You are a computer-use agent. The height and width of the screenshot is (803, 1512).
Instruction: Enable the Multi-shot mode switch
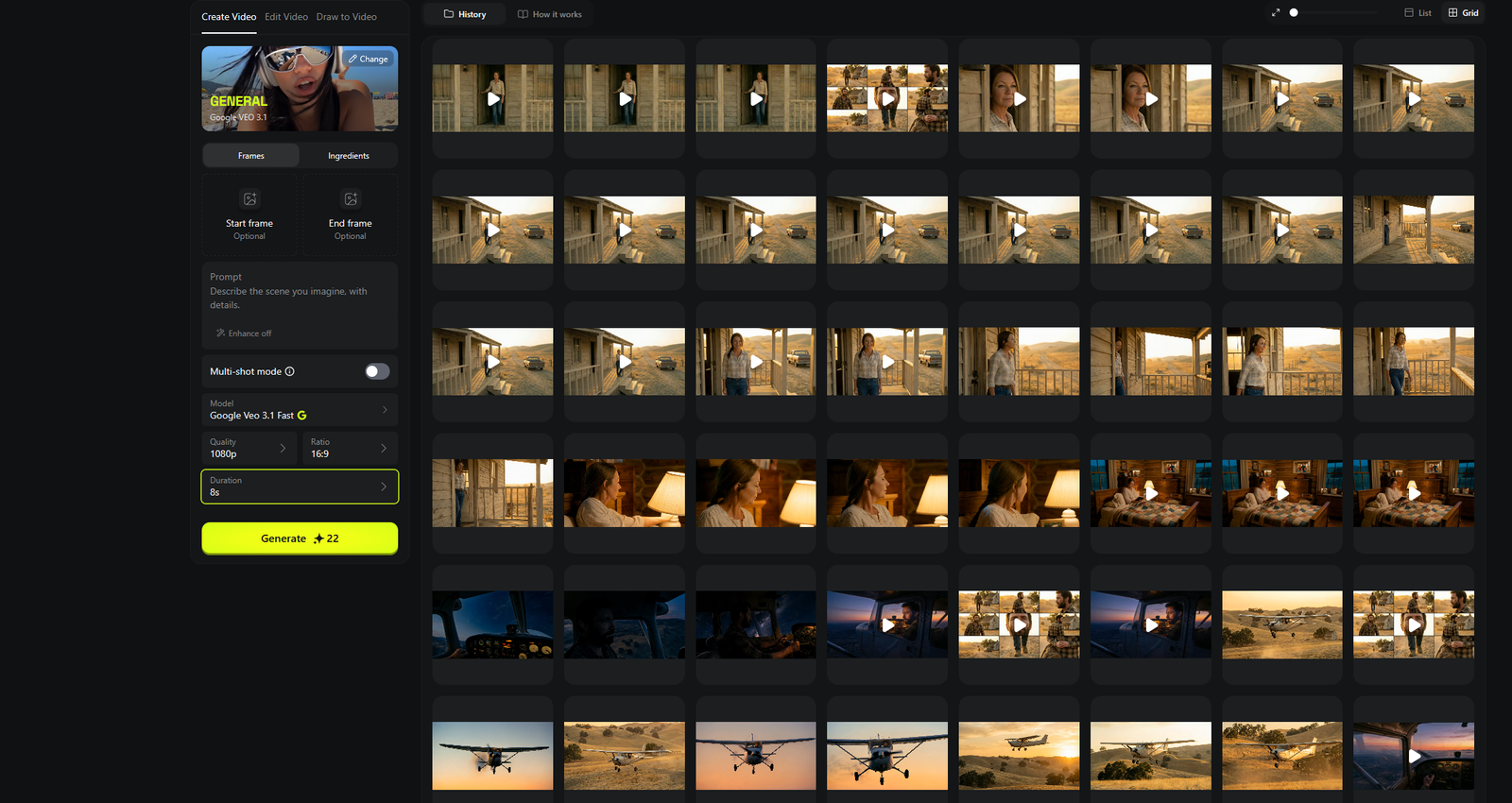coord(377,371)
